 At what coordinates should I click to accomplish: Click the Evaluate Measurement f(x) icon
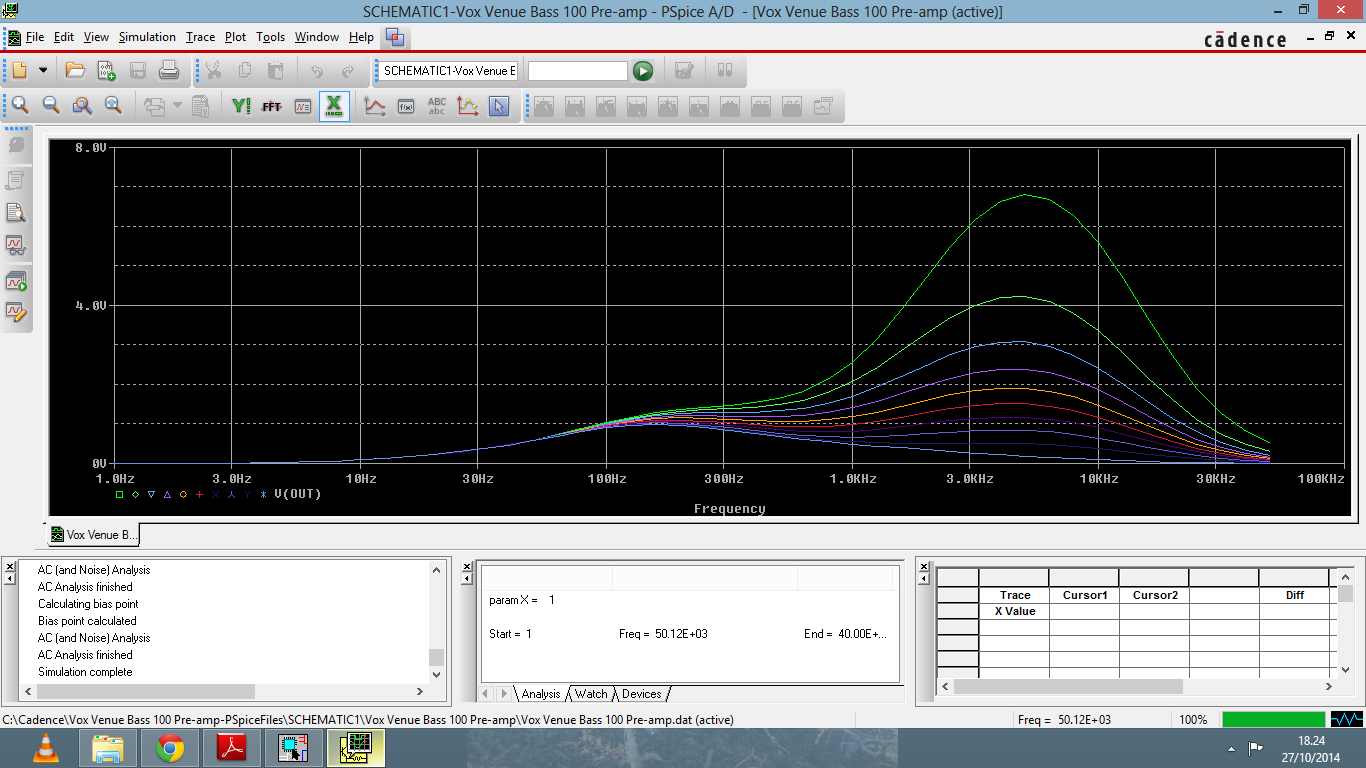[x=406, y=106]
